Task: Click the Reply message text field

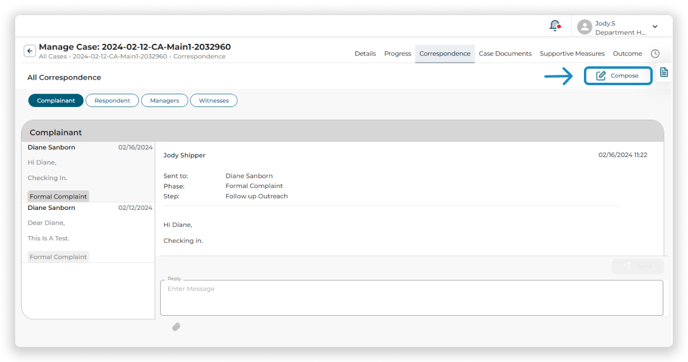Action: [412, 298]
